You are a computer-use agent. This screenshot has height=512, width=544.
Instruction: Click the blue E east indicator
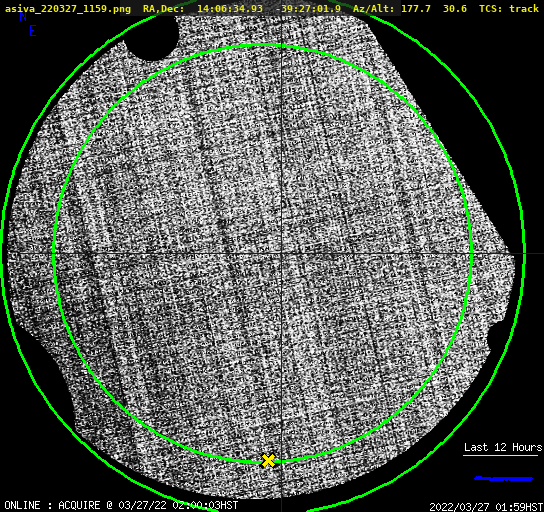point(33,31)
